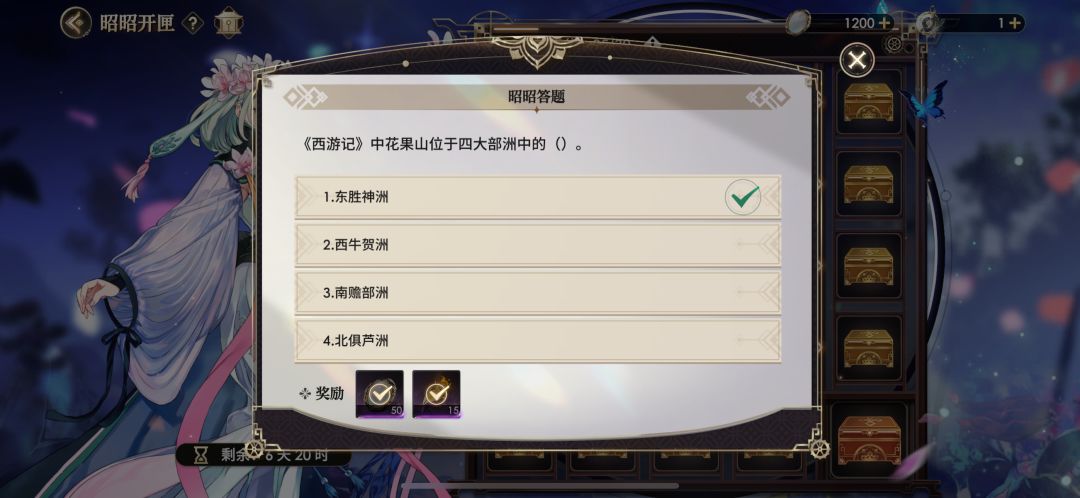Open the second golden treasure chest
1080x498 pixels.
(869, 184)
